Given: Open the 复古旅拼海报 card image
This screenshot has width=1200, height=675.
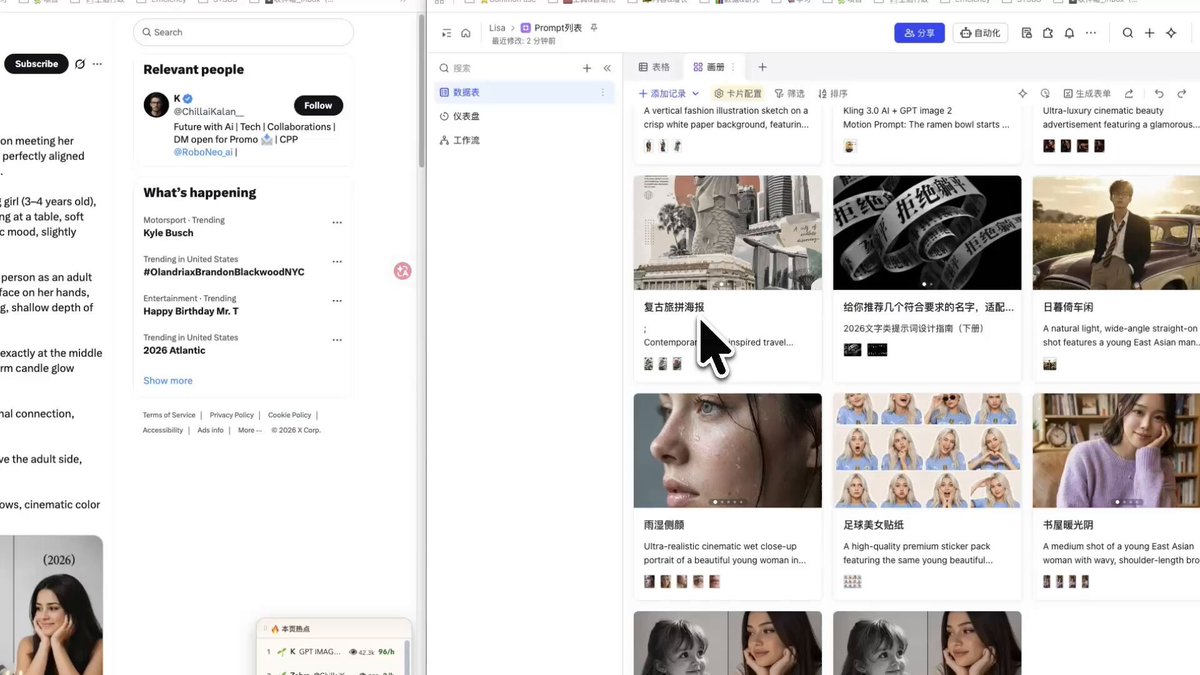Looking at the screenshot, I should (x=728, y=233).
